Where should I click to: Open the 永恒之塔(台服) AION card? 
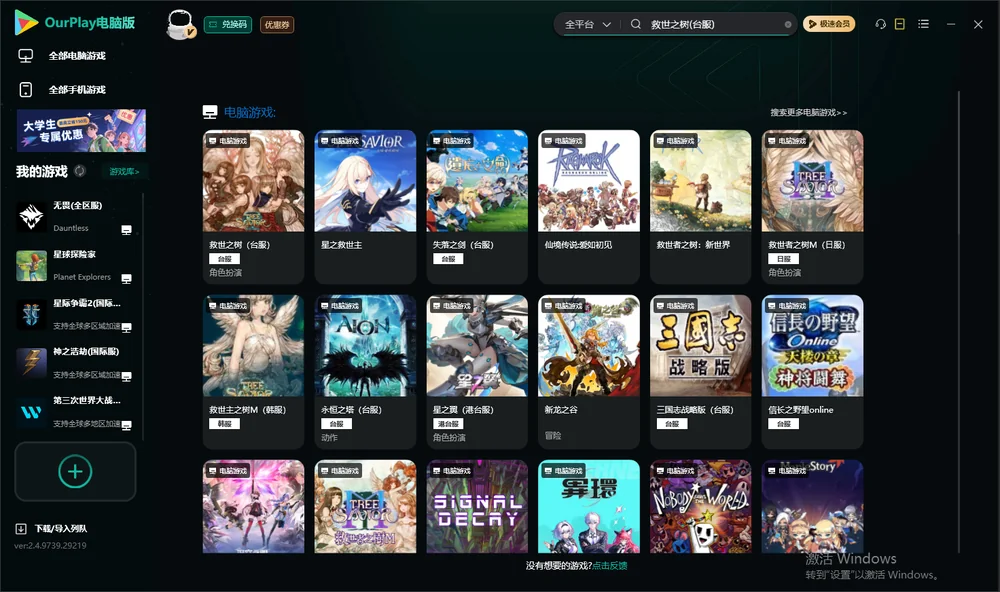point(365,372)
